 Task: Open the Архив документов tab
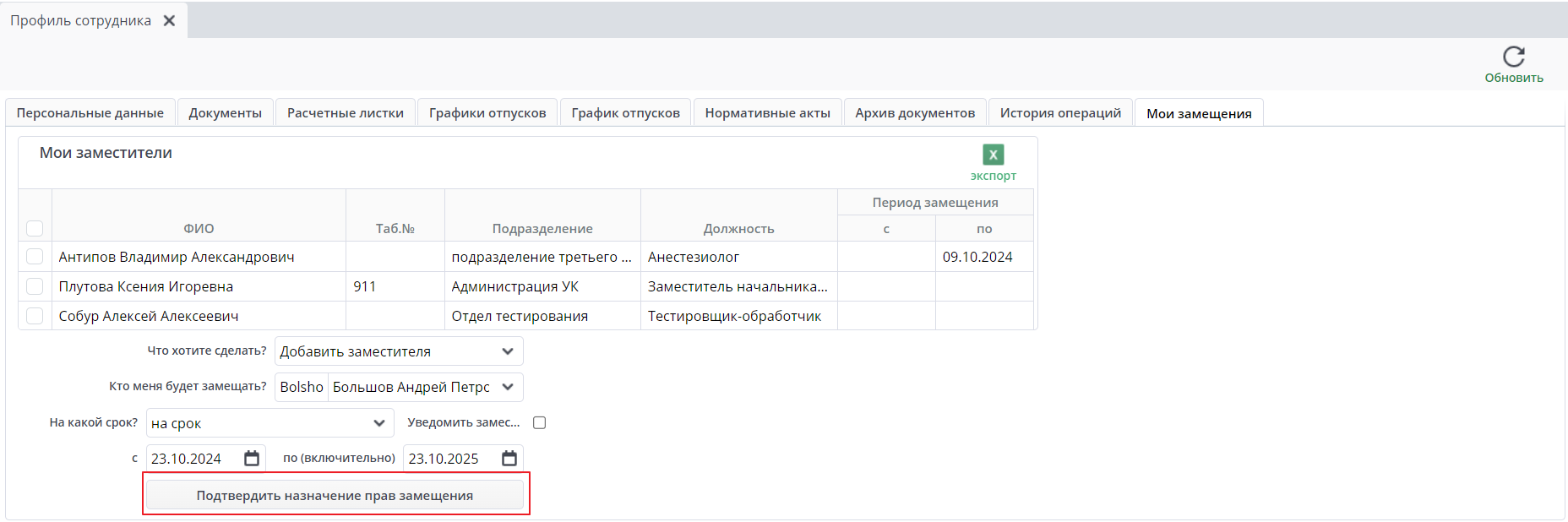click(915, 113)
